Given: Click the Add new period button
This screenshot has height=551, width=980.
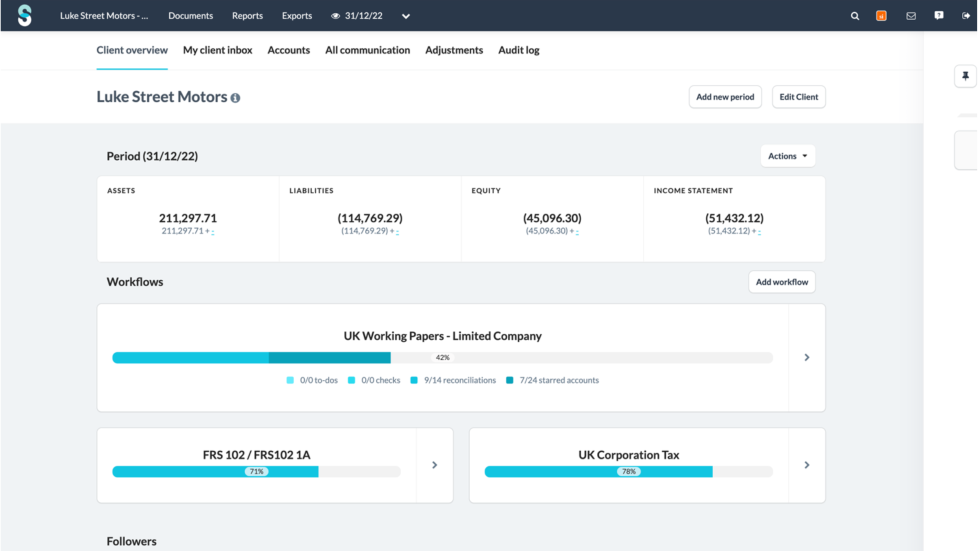Looking at the screenshot, I should point(725,97).
